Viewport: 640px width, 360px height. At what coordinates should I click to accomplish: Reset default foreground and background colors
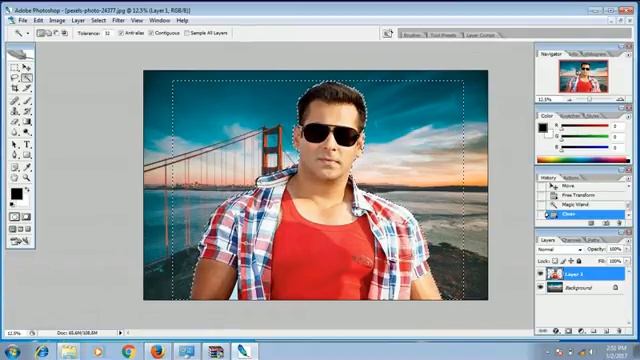[12, 204]
